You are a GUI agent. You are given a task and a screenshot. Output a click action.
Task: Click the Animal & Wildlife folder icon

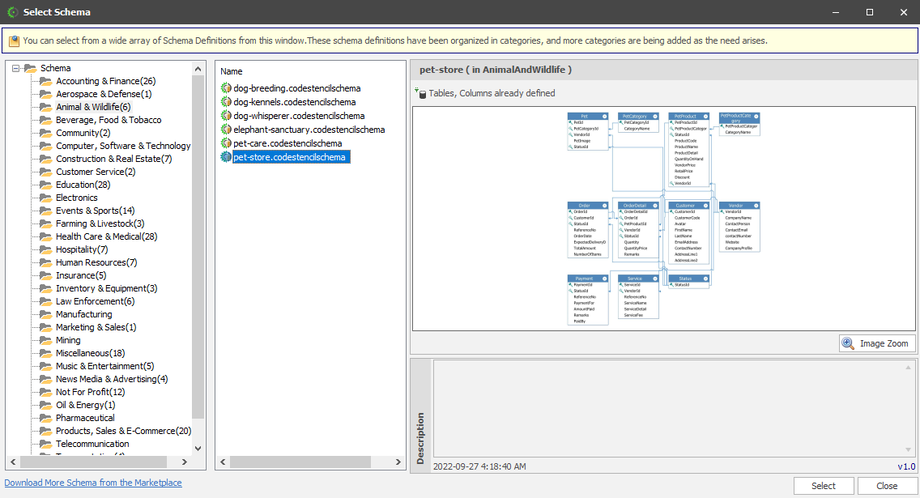pyautogui.click(x=45, y=107)
